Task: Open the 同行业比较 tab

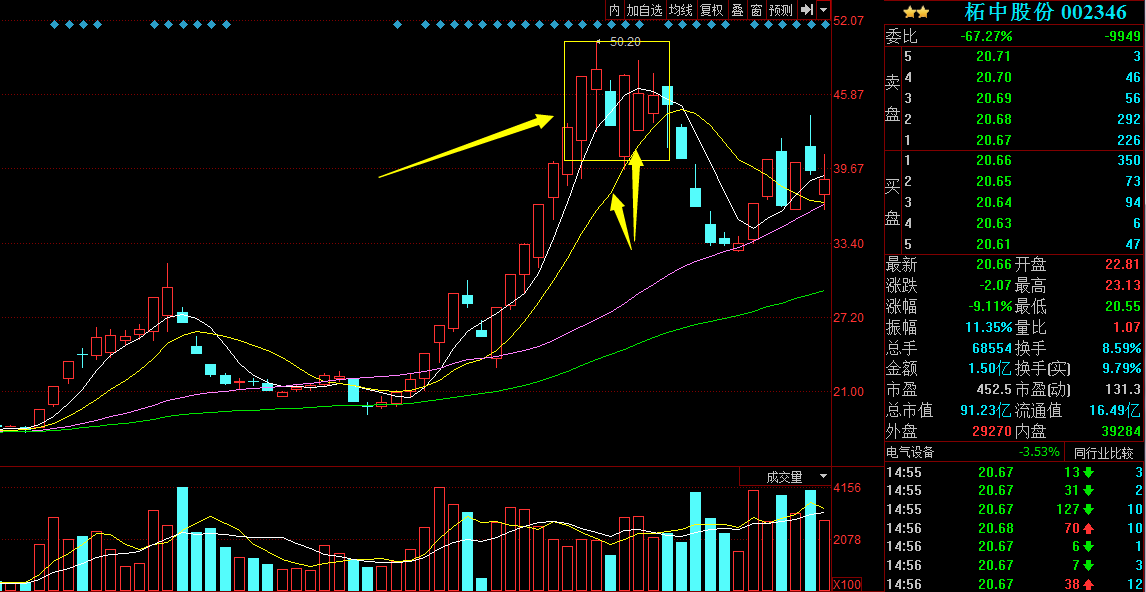Action: pyautogui.click(x=1105, y=452)
